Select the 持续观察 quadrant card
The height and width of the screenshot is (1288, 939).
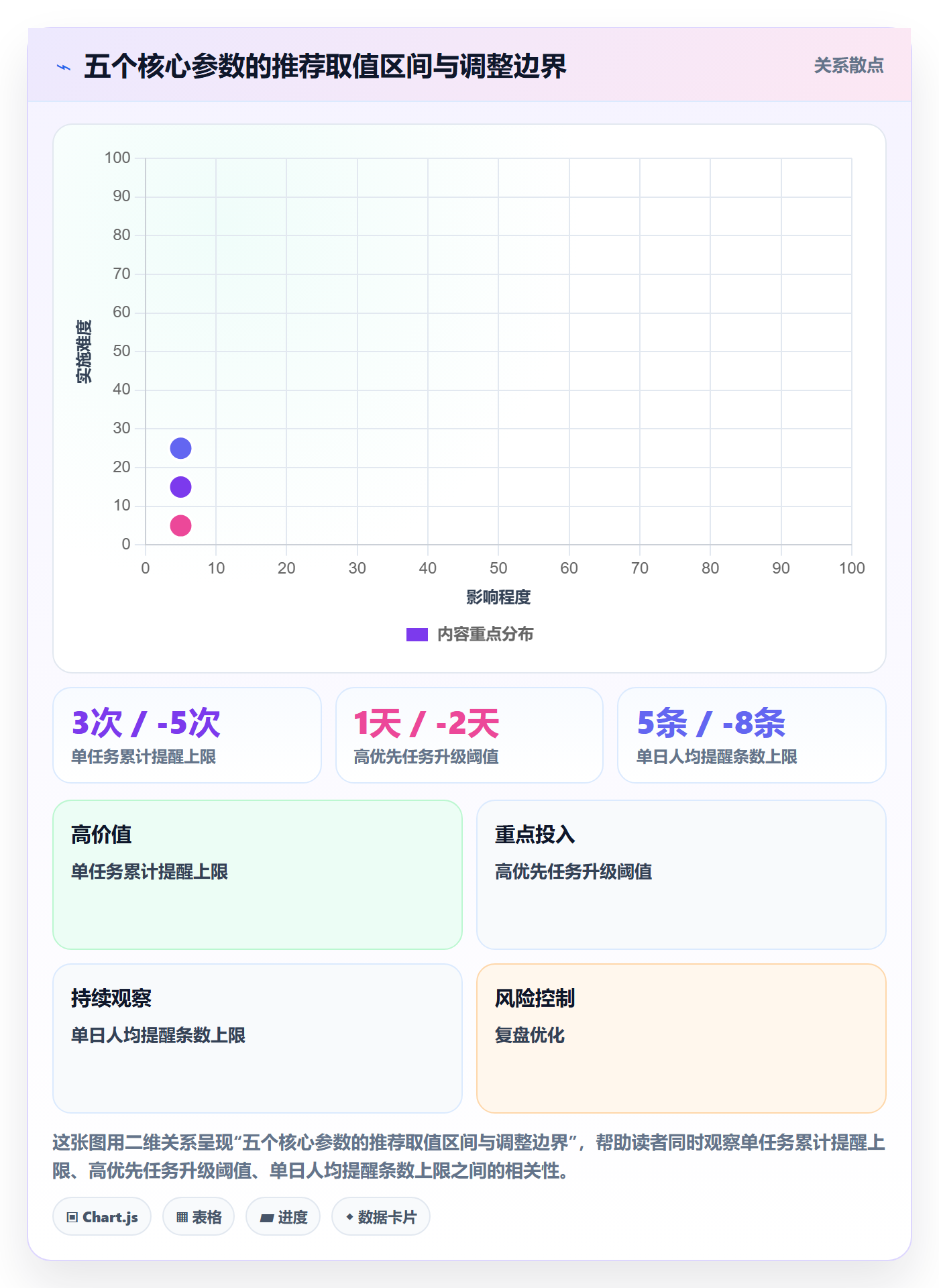point(258,1038)
